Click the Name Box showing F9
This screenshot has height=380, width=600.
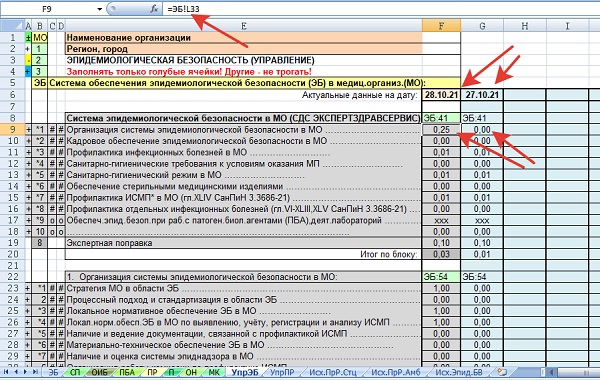(x=48, y=9)
